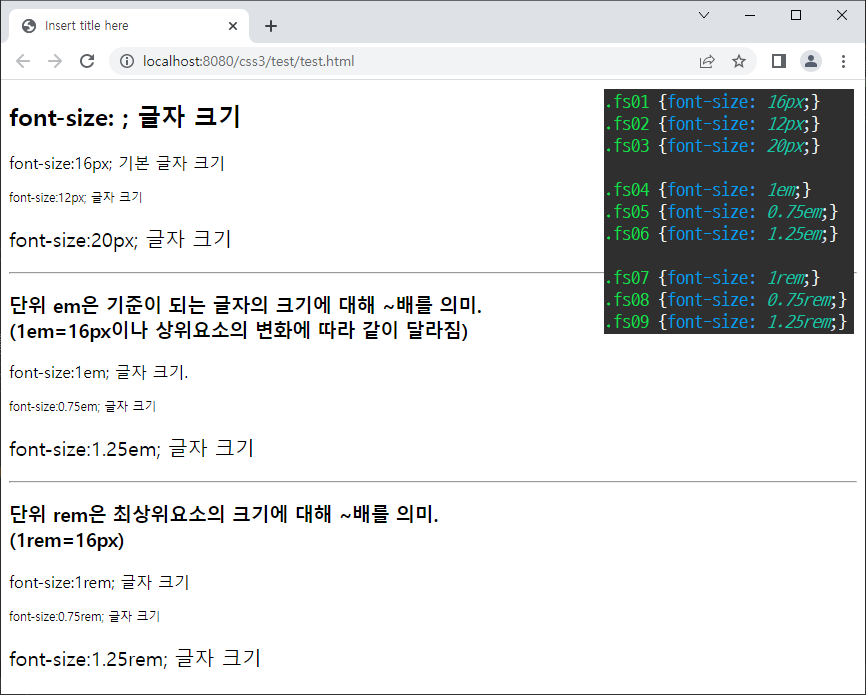The image size is (866, 695).
Task: Click heading 'font-size: ; 글자 크기'
Action: 125,117
